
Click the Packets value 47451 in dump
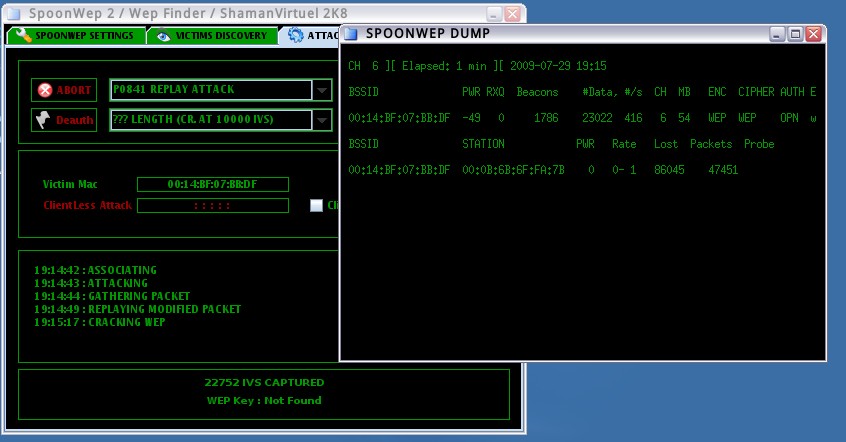pos(723,170)
